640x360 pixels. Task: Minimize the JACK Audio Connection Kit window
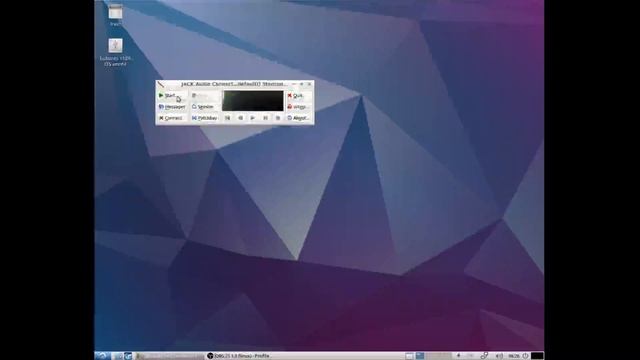coord(294,84)
